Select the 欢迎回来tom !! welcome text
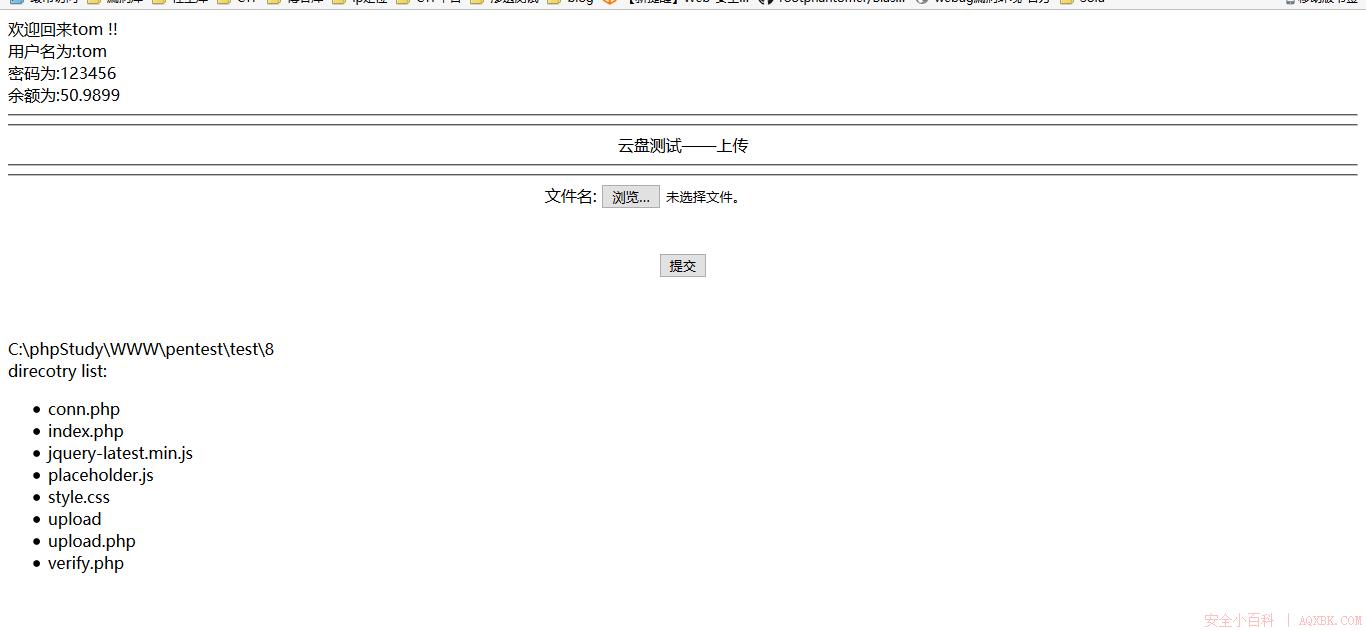This screenshot has height=630, width=1366. coord(63,30)
